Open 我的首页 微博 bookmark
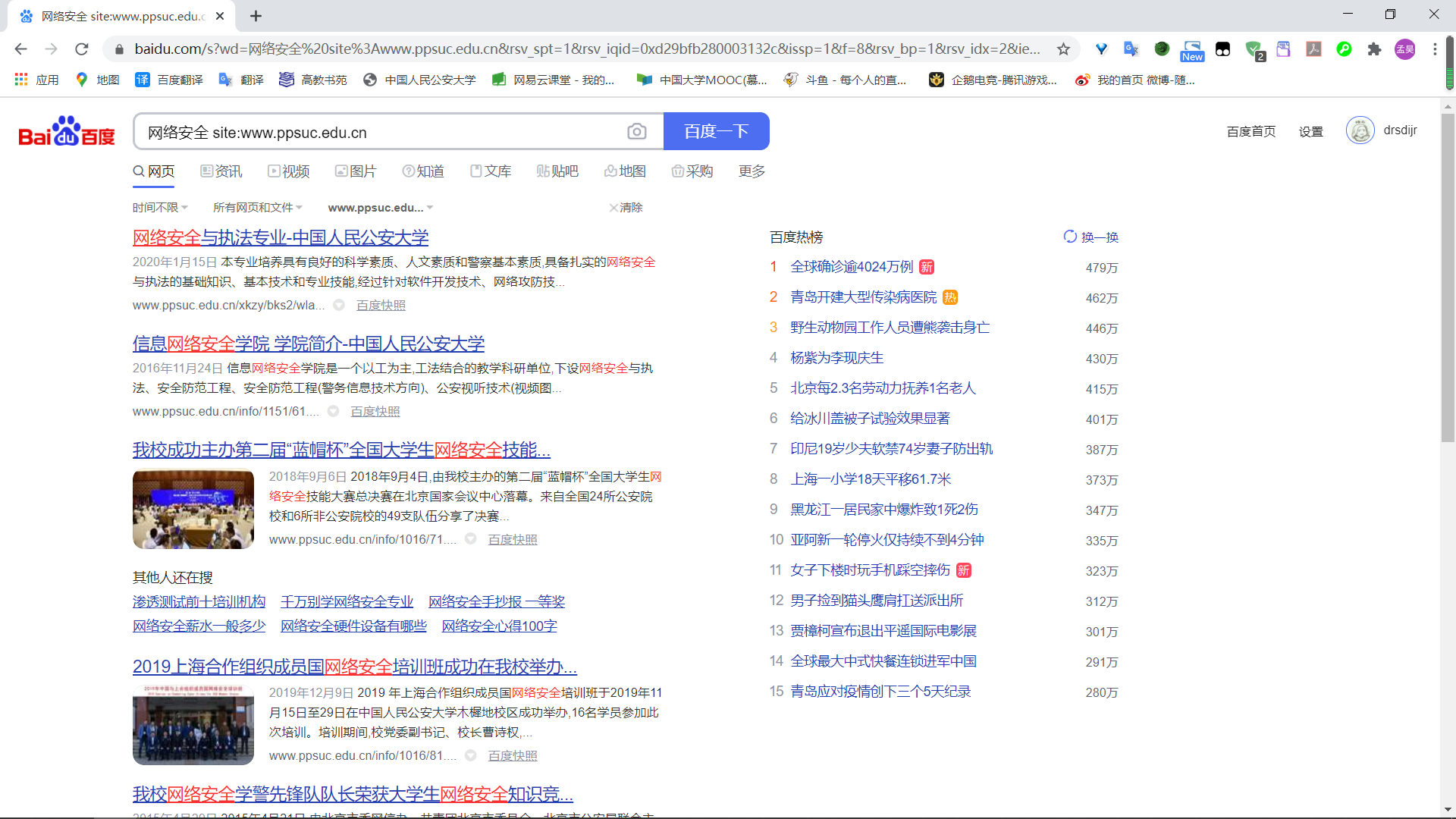 (1135, 80)
